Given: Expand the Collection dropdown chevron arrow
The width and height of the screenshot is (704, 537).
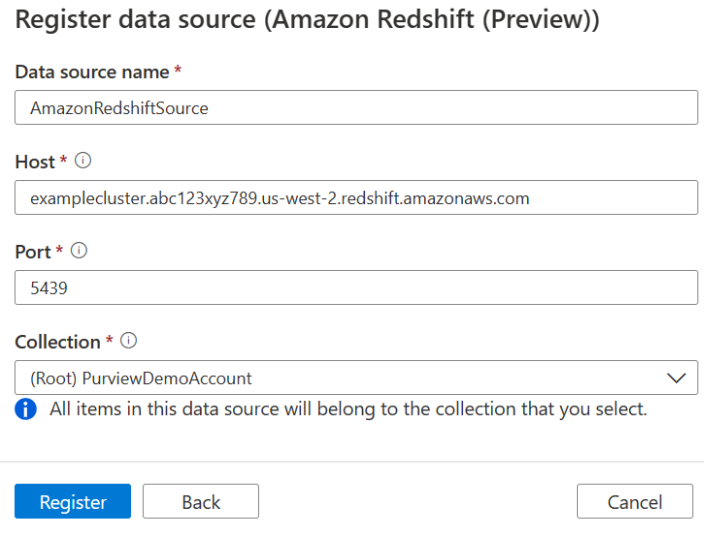Looking at the screenshot, I should click(x=676, y=378).
